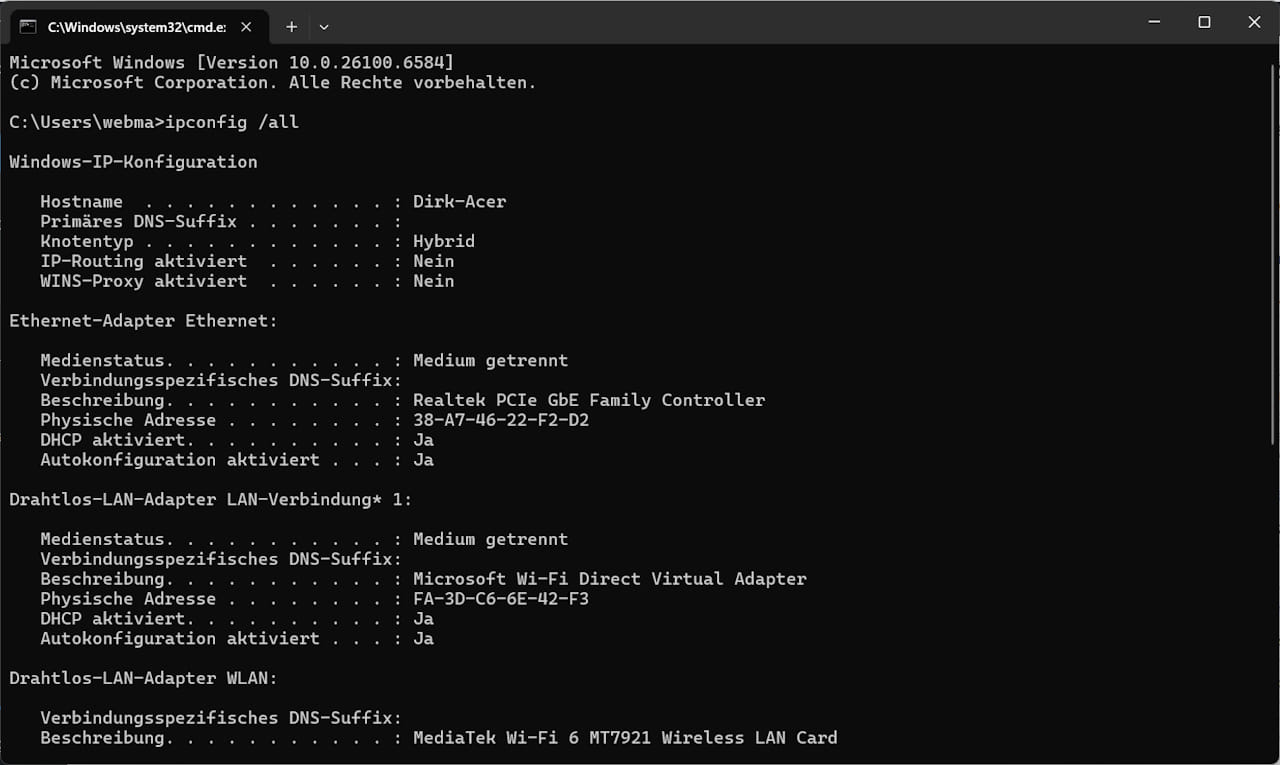Click the Realtek PCIe GbE Family Controller text

589,400
